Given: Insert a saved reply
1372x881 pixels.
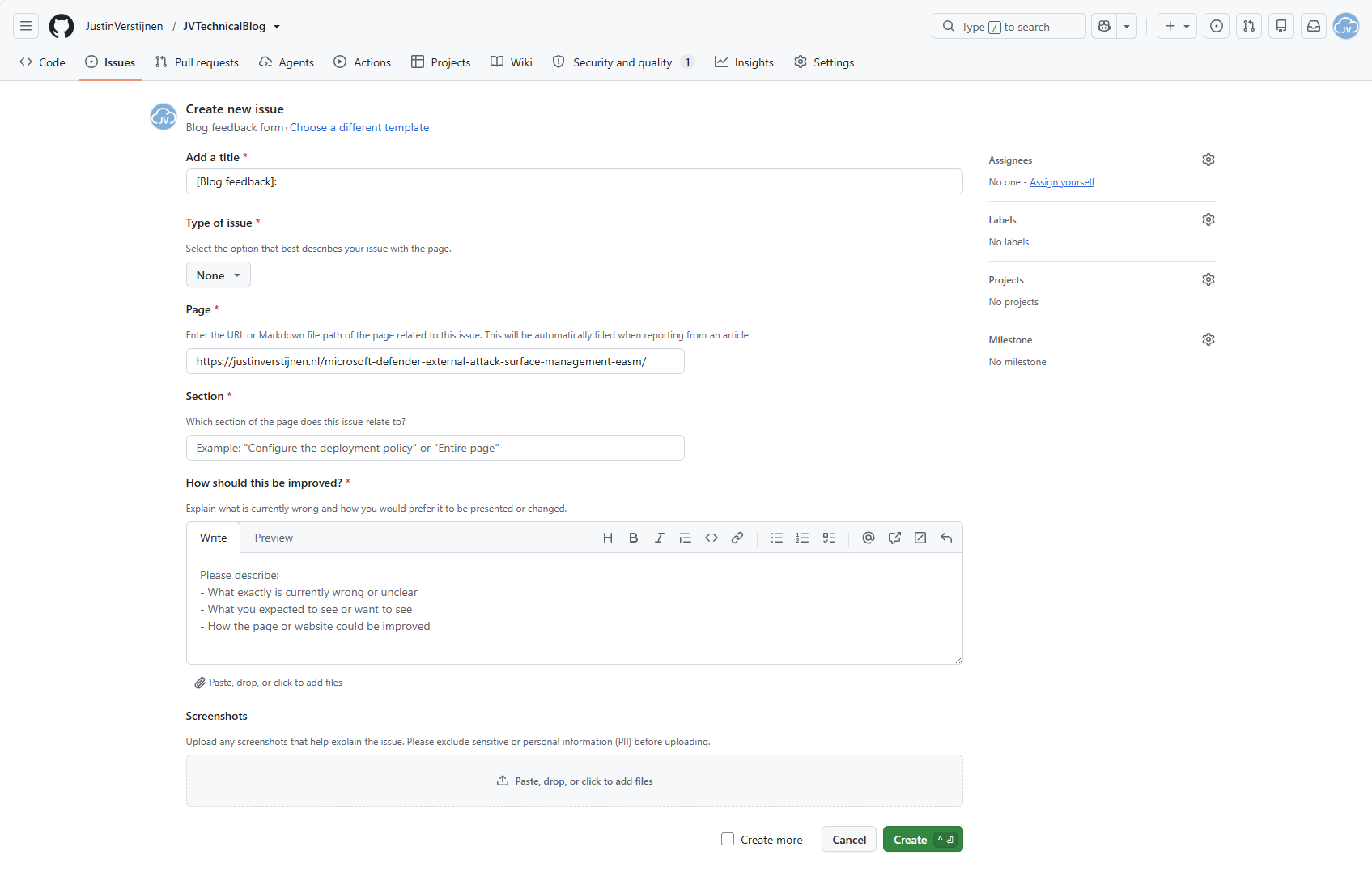Looking at the screenshot, I should (946, 538).
